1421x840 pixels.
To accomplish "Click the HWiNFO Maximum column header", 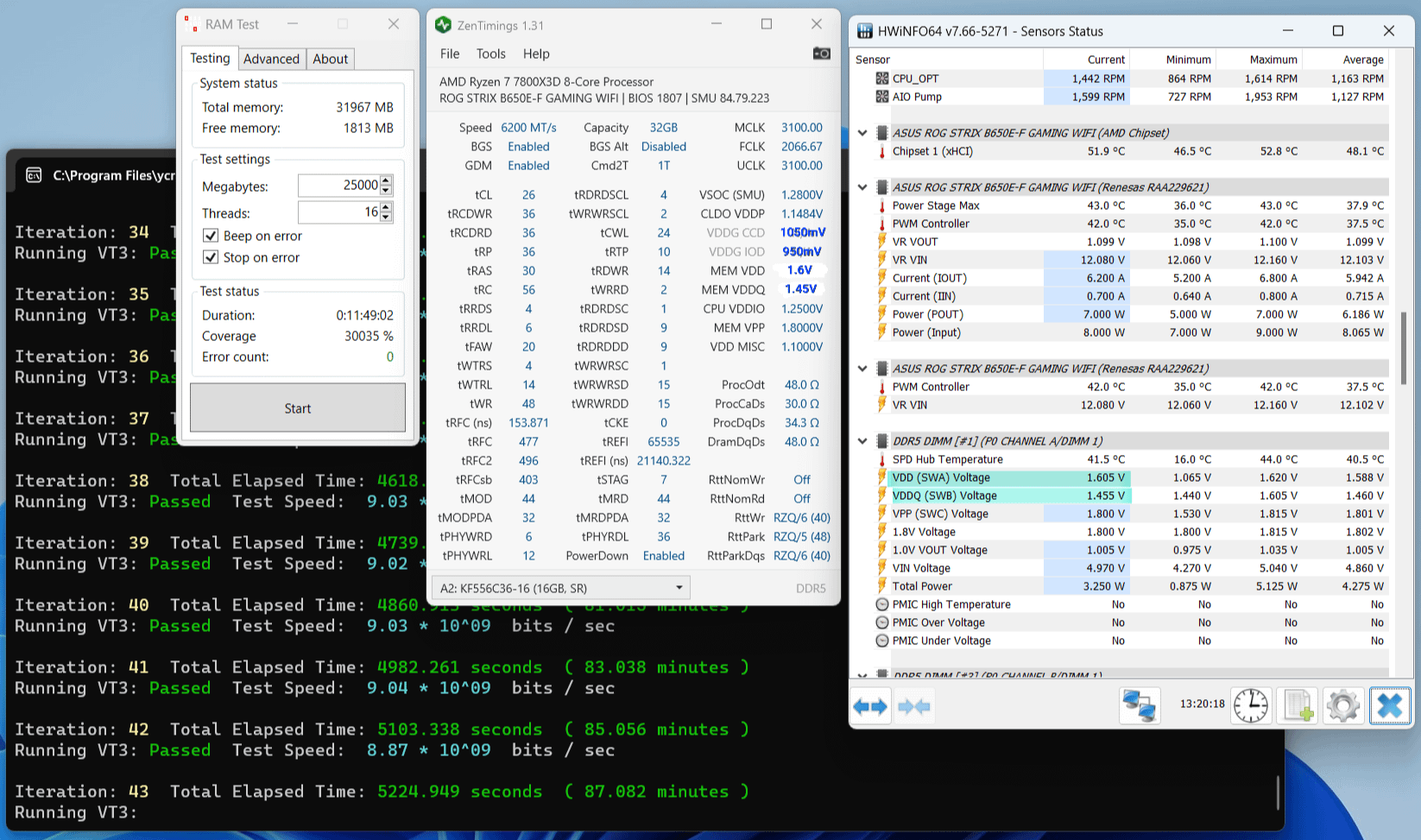I will point(1259,60).
